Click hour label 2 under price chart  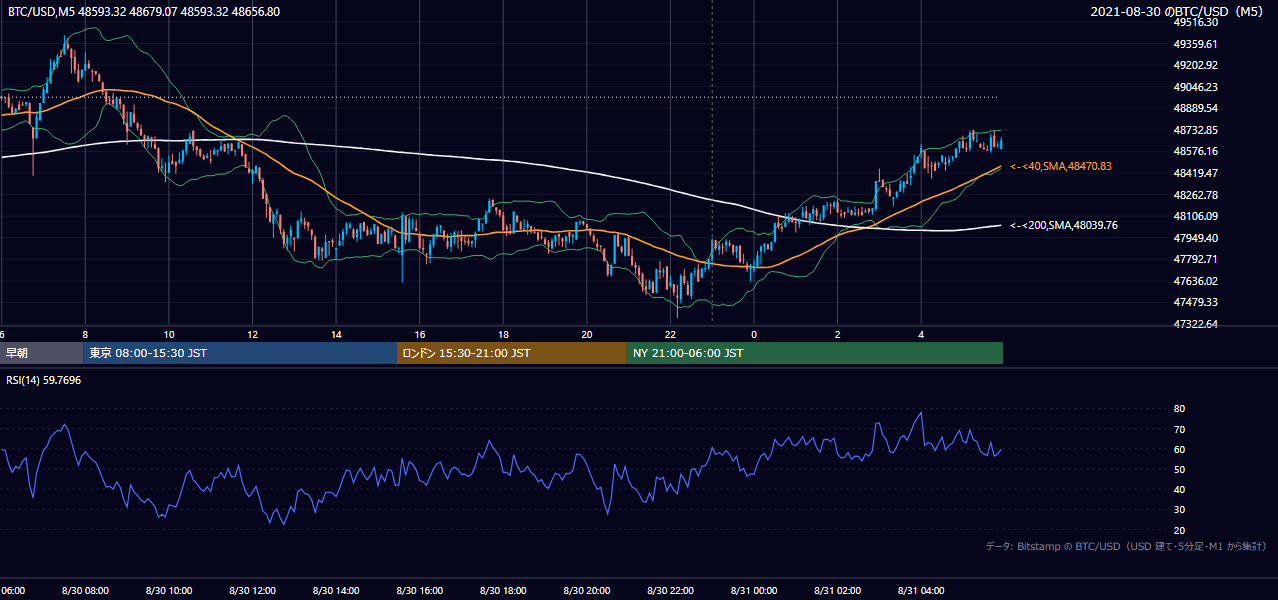click(837, 334)
